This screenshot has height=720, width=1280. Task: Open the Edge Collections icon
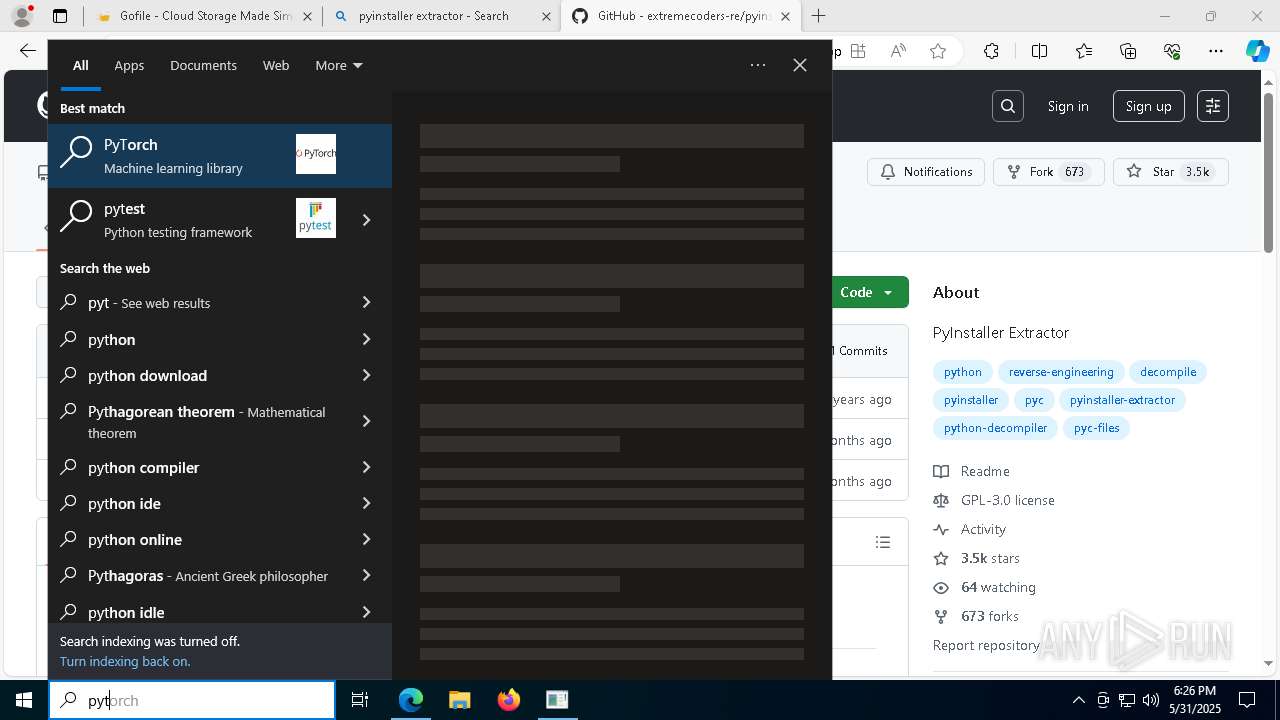(1128, 51)
